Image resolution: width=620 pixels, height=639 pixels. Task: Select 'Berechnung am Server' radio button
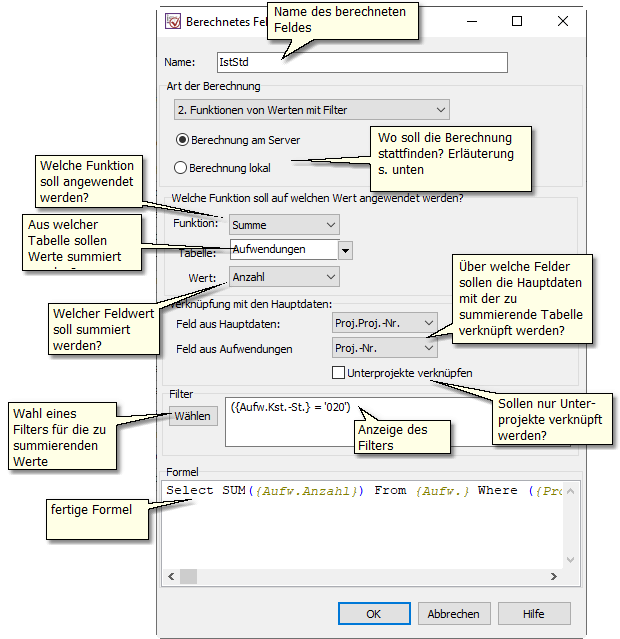coord(182,140)
